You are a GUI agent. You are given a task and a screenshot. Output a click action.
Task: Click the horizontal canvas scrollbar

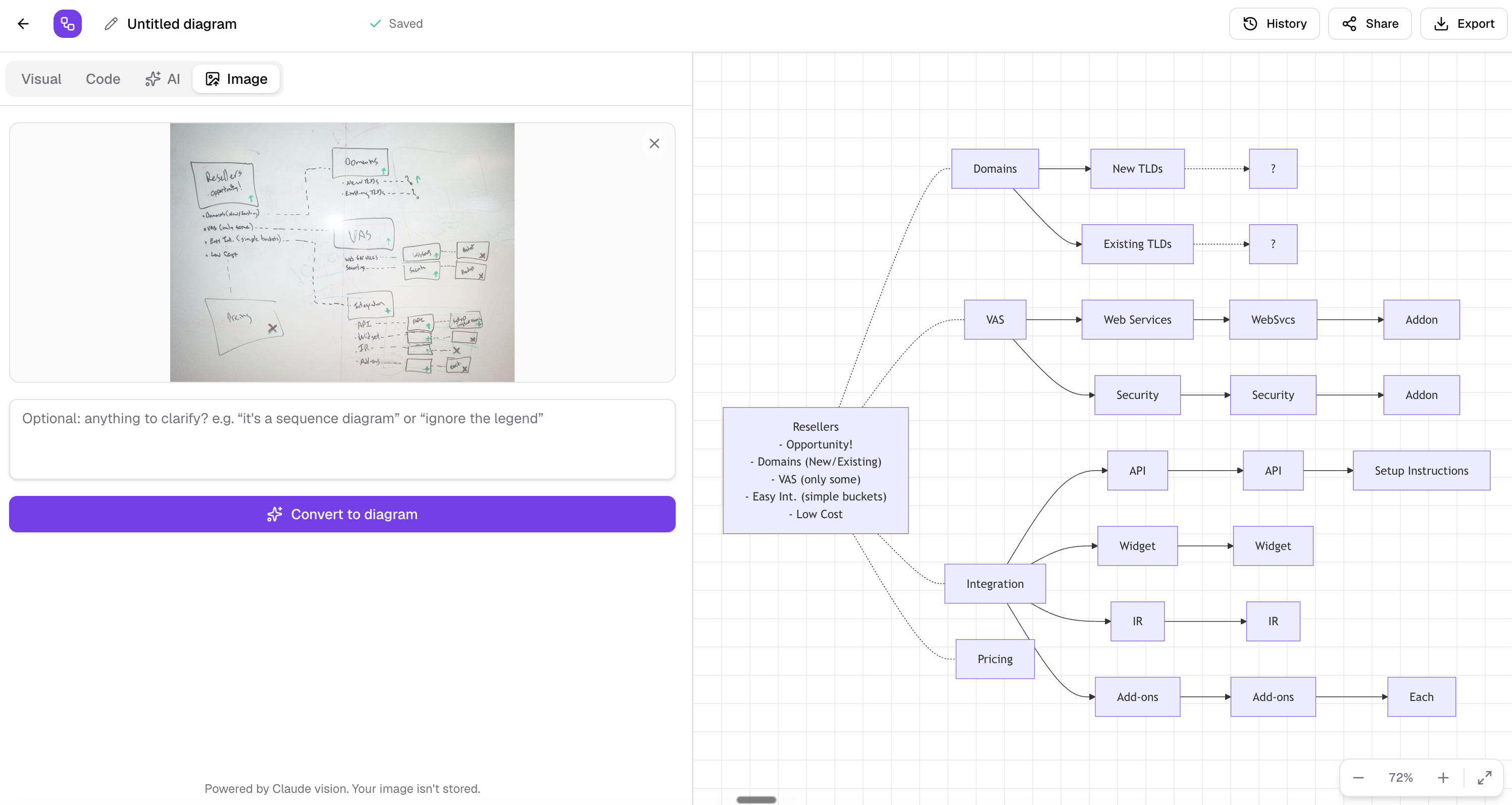coord(756,799)
